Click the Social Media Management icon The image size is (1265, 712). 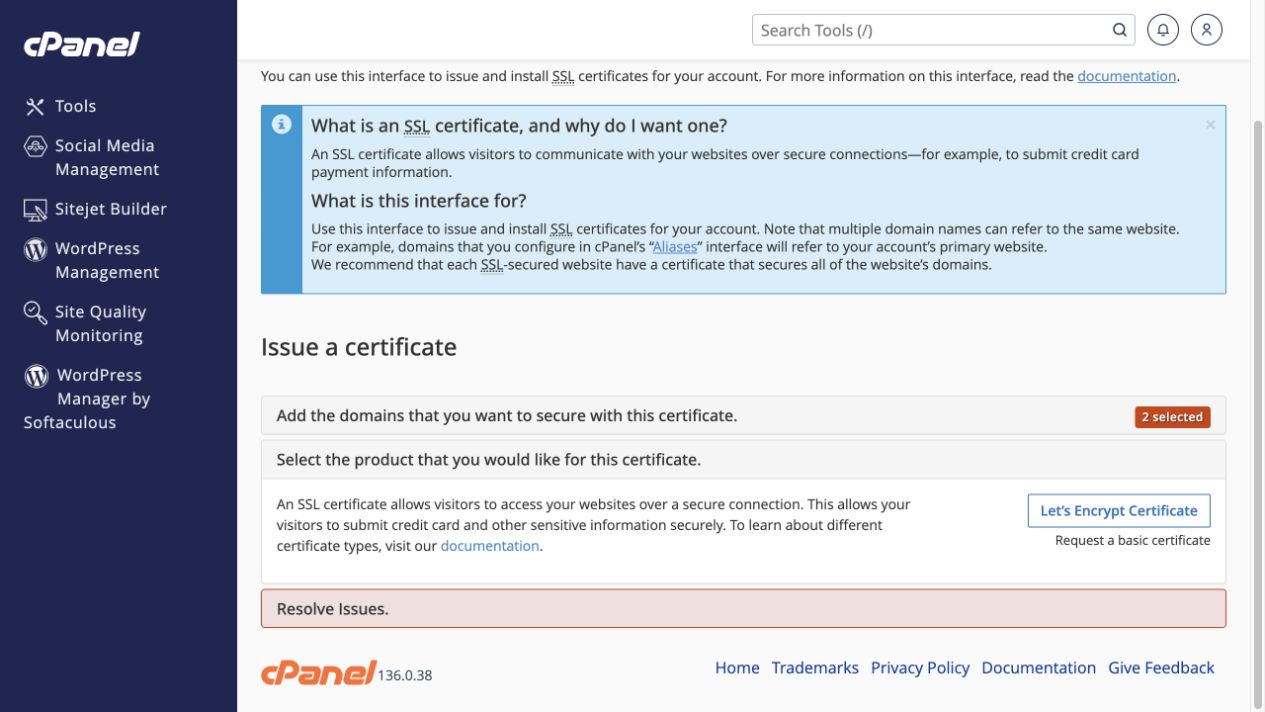[35, 146]
